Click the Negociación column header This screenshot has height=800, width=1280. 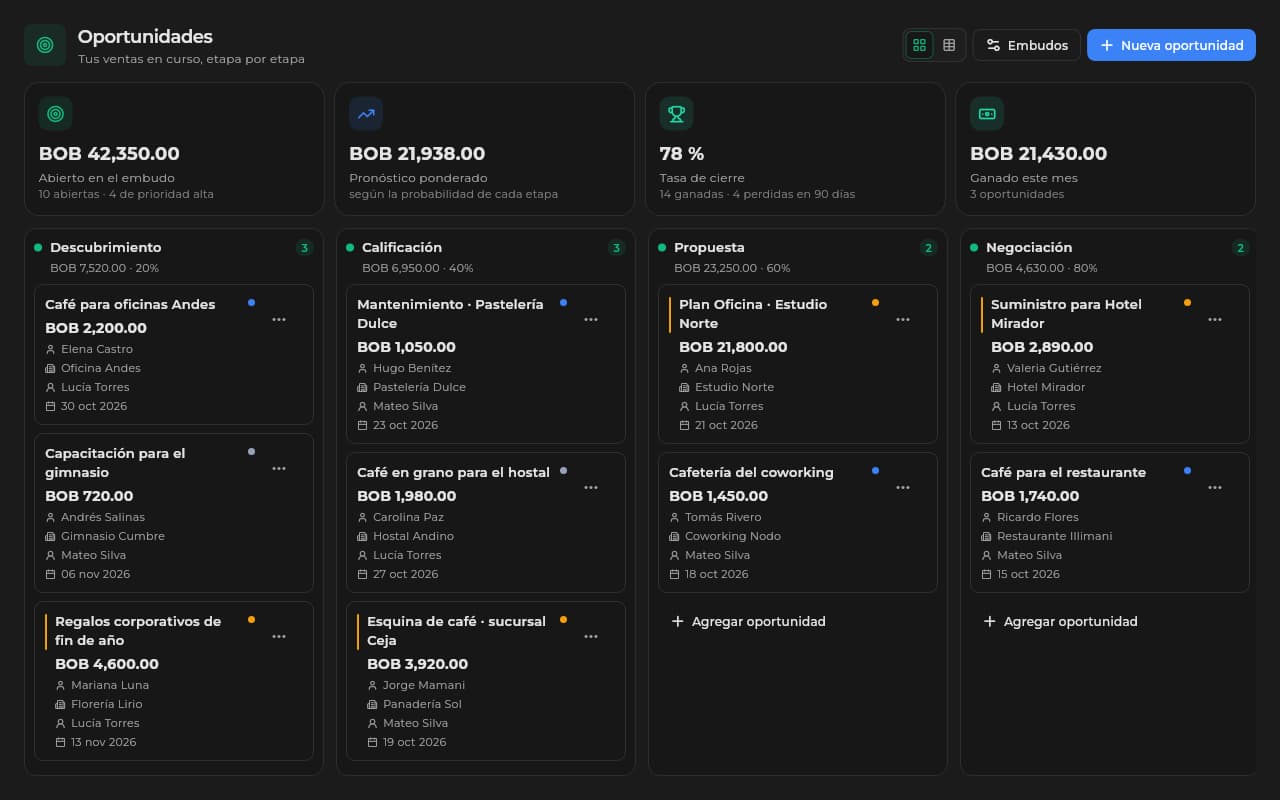(x=1029, y=247)
